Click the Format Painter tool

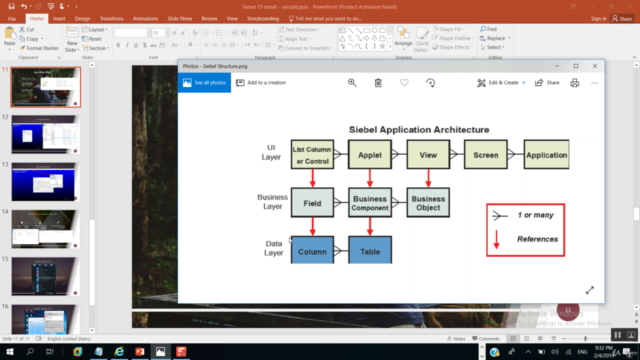(39, 48)
